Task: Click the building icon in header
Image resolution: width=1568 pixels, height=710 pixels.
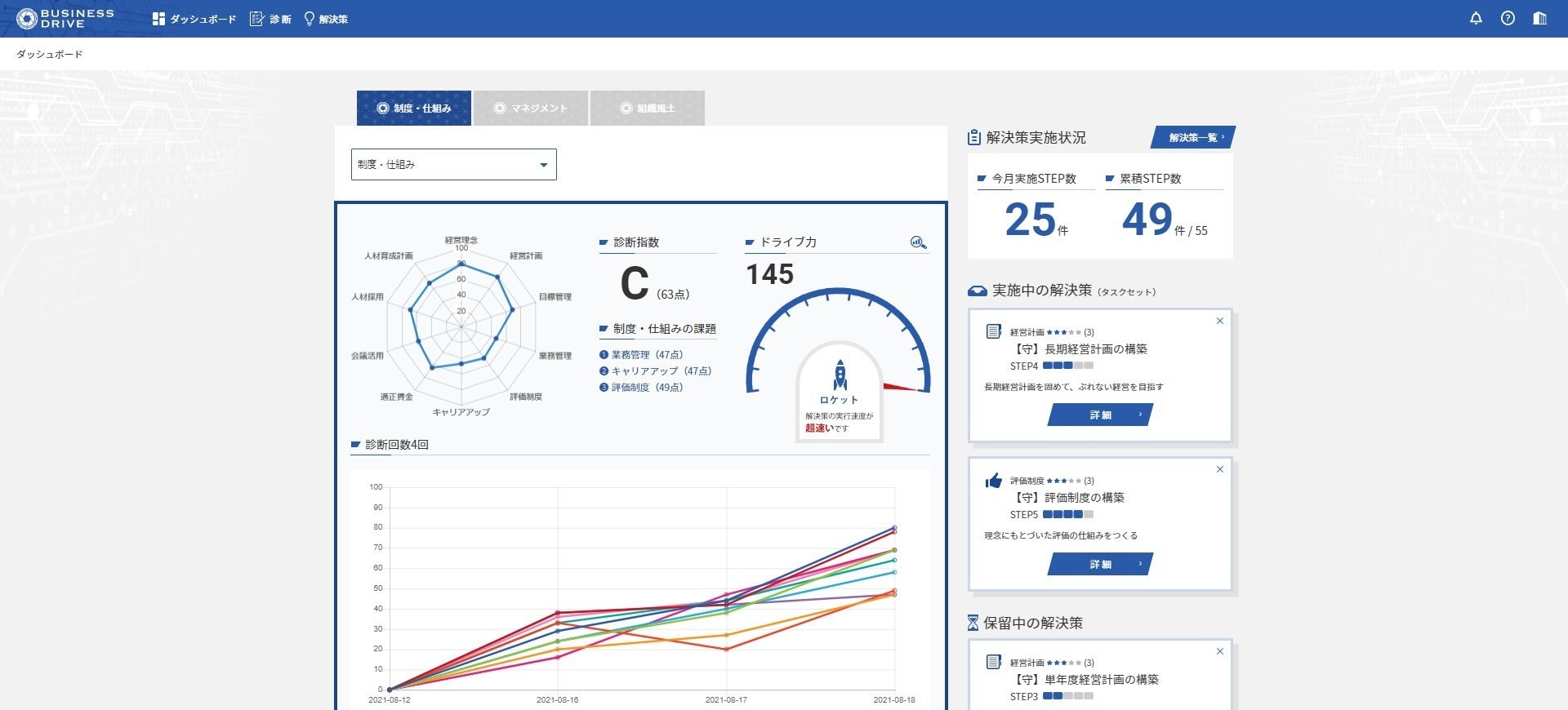Action: click(1539, 18)
